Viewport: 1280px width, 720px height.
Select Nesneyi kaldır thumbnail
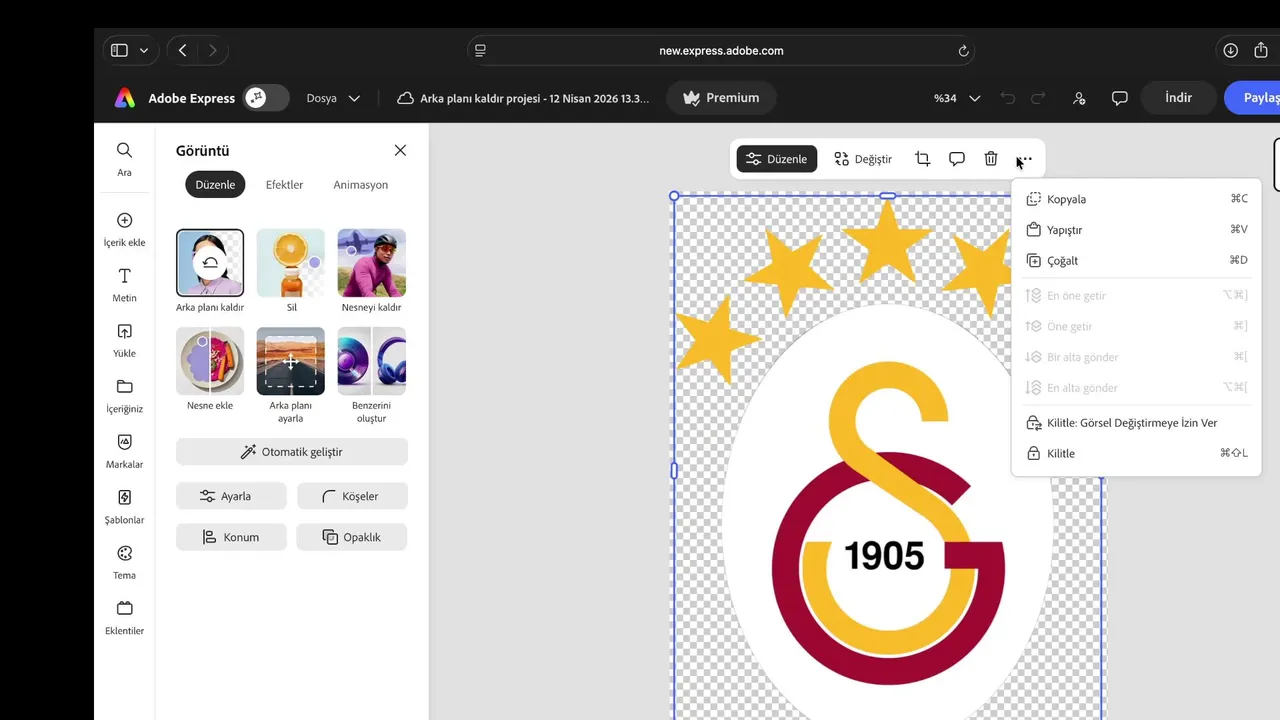click(372, 263)
